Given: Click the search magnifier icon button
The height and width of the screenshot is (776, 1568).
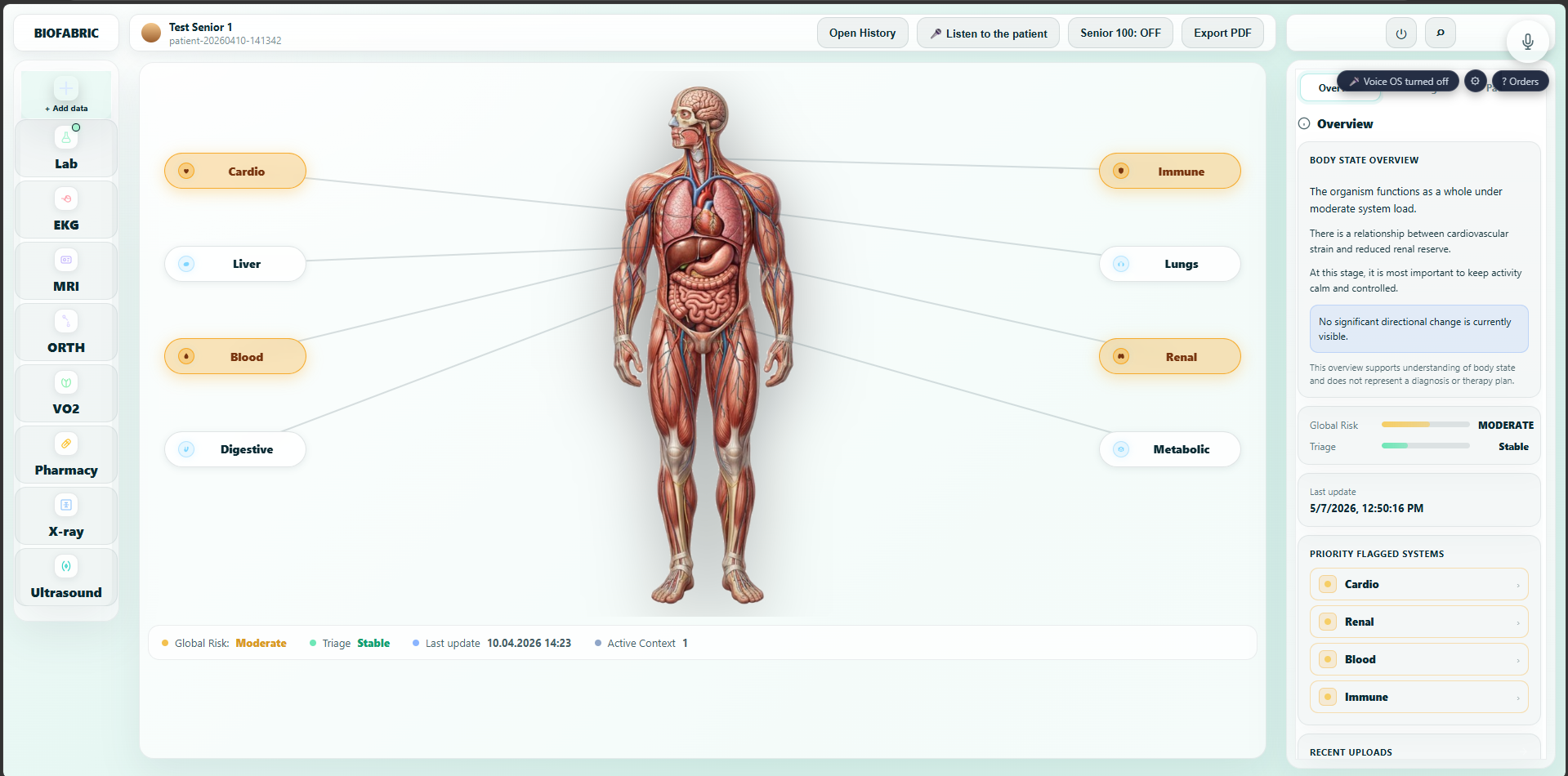Looking at the screenshot, I should (1440, 33).
